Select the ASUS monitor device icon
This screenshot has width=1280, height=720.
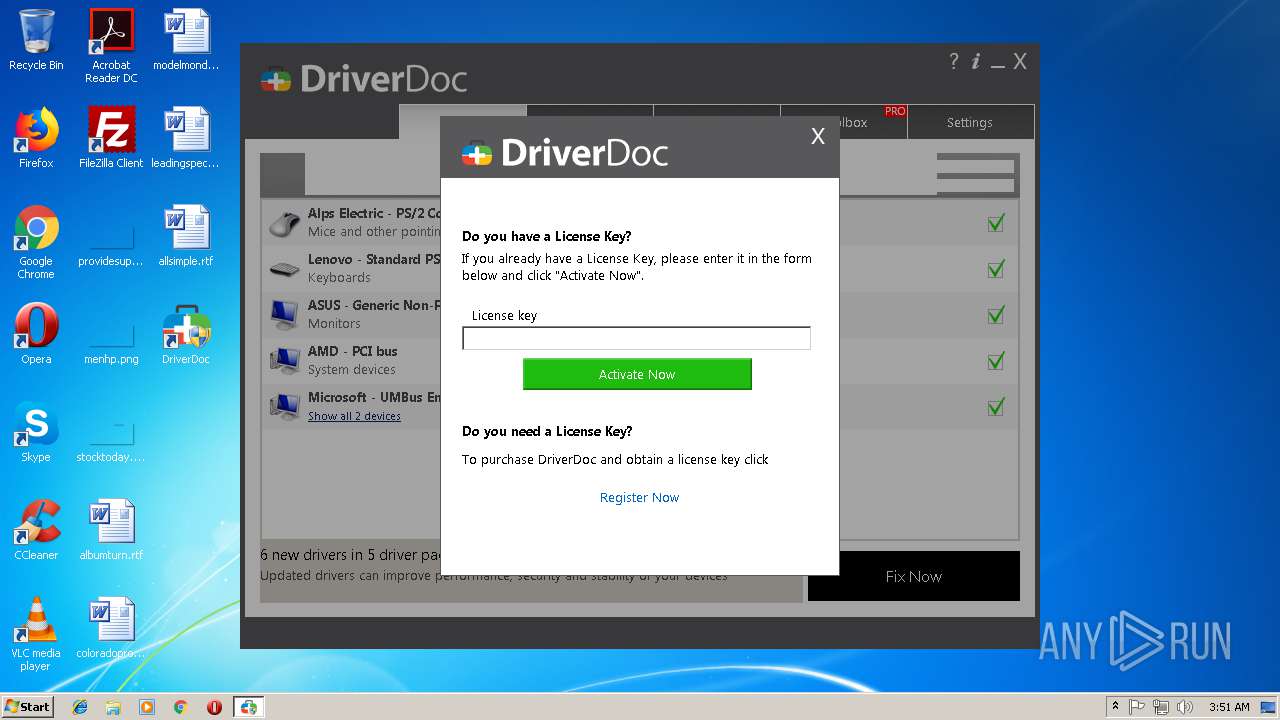(285, 315)
